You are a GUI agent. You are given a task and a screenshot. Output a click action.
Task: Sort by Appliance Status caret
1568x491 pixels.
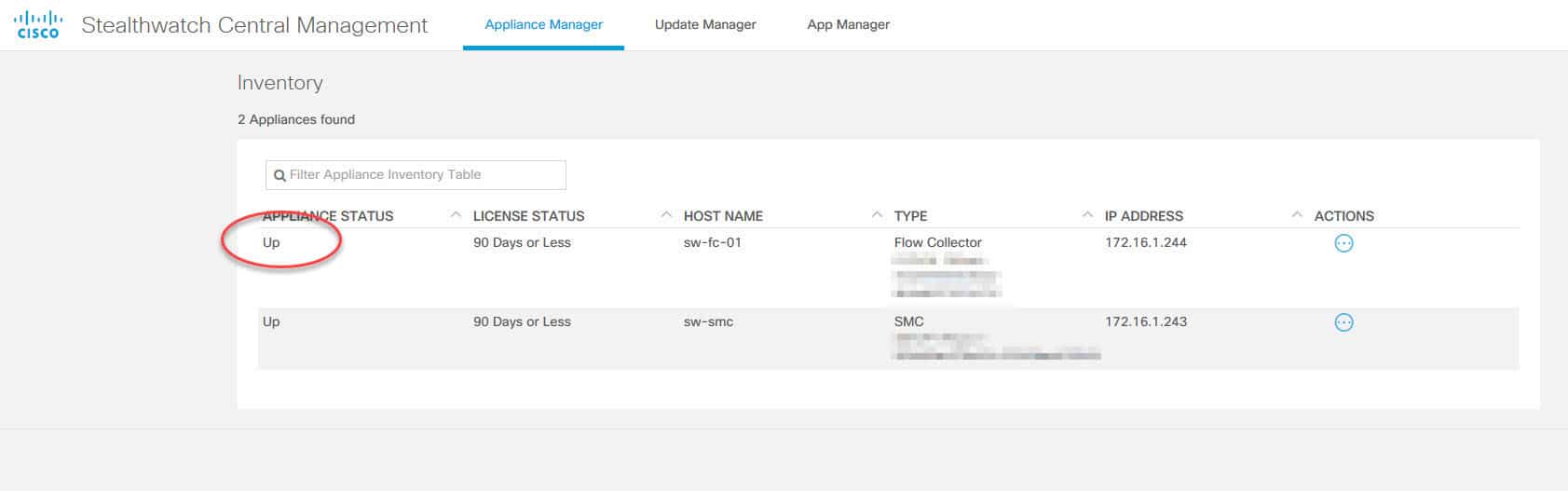[x=456, y=215]
